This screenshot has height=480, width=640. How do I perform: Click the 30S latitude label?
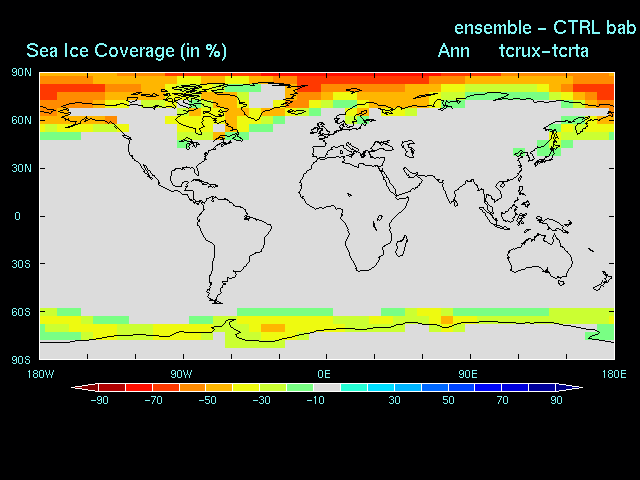pyautogui.click(x=21, y=264)
